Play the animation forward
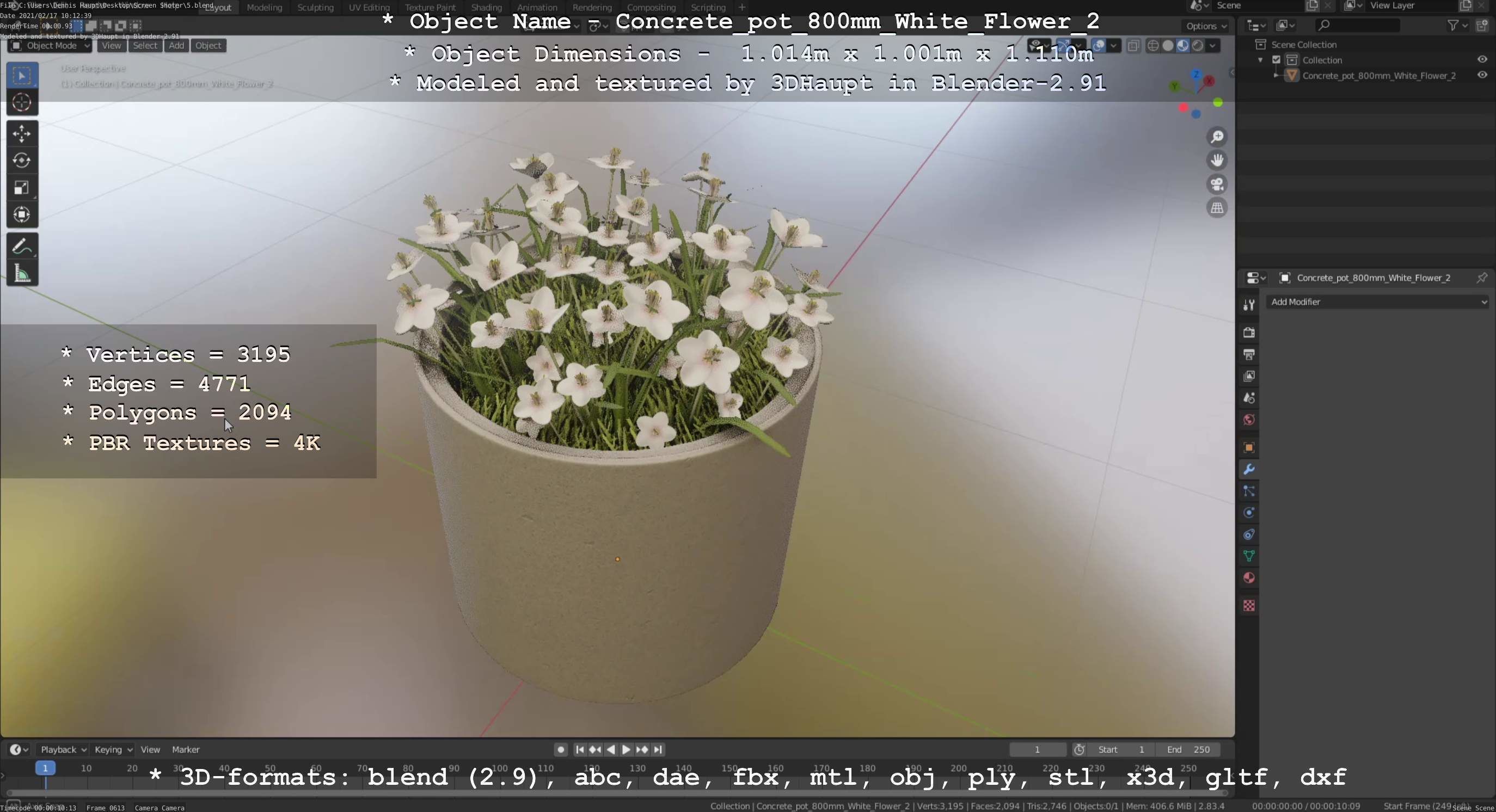The image size is (1496, 812). coord(626,750)
